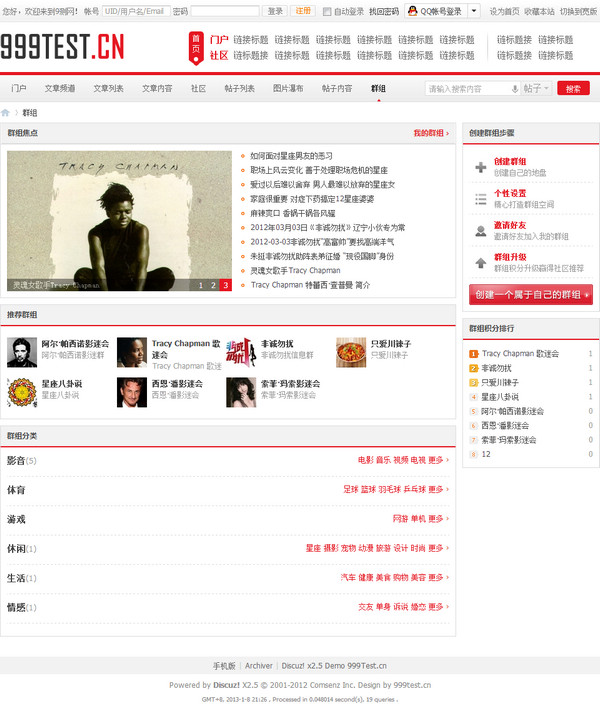Click the person icon beside 邀请好友
The width and height of the screenshot is (600, 718).
pyautogui.click(x=480, y=231)
